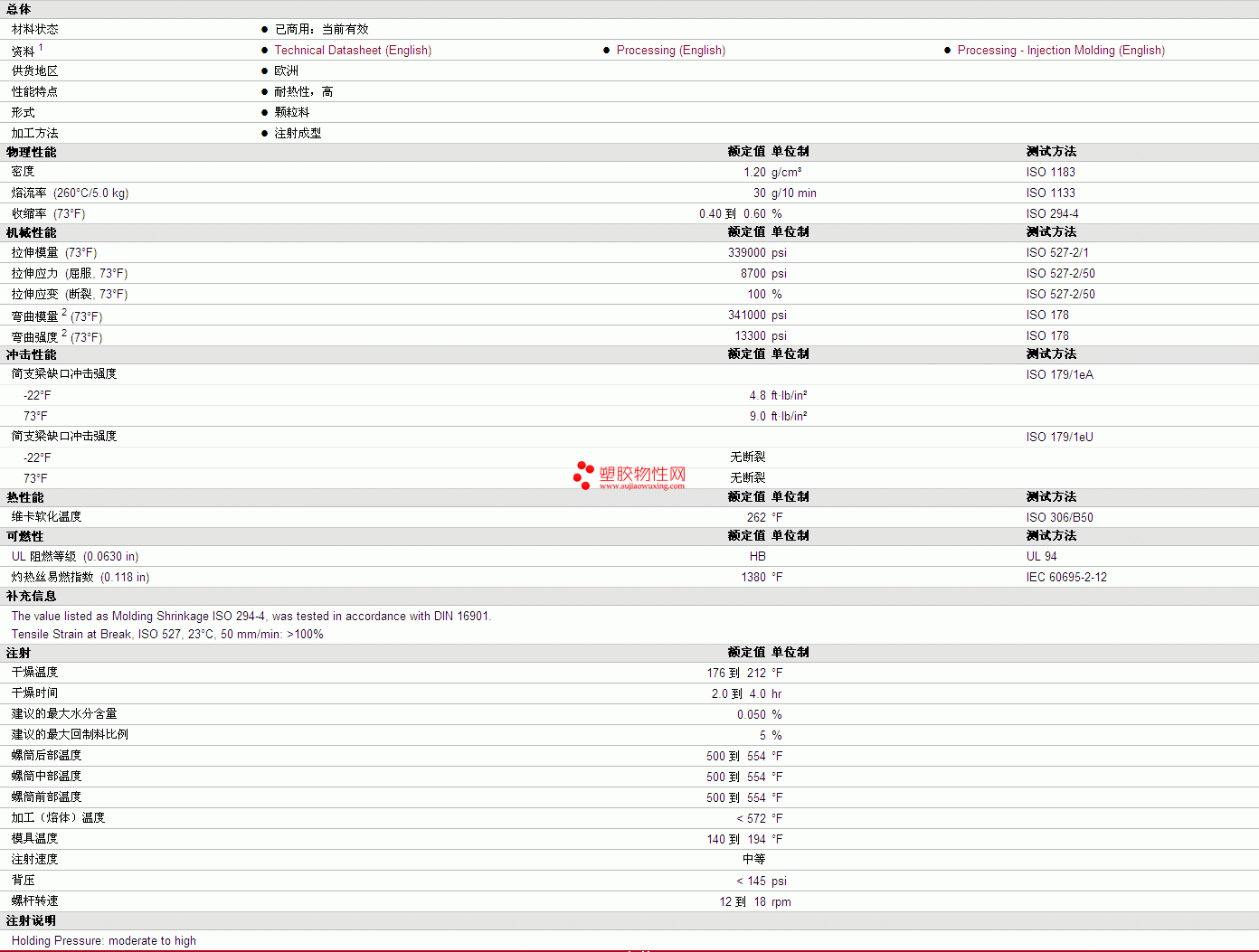This screenshot has width=1259, height=952.
Task: Click the bullet icon before 注射成型
Action: click(265, 133)
